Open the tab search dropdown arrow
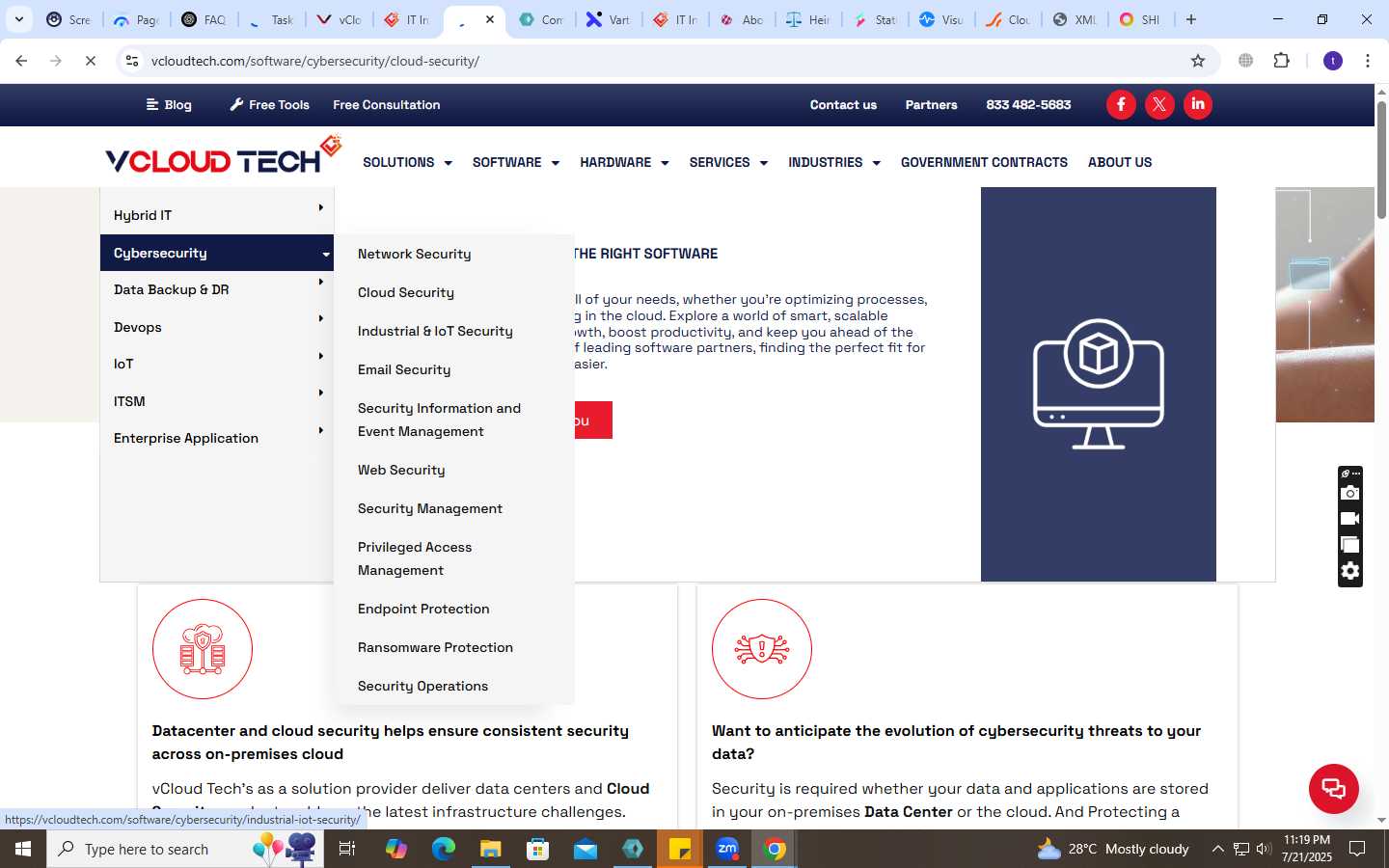This screenshot has height=868, width=1389. (19, 19)
